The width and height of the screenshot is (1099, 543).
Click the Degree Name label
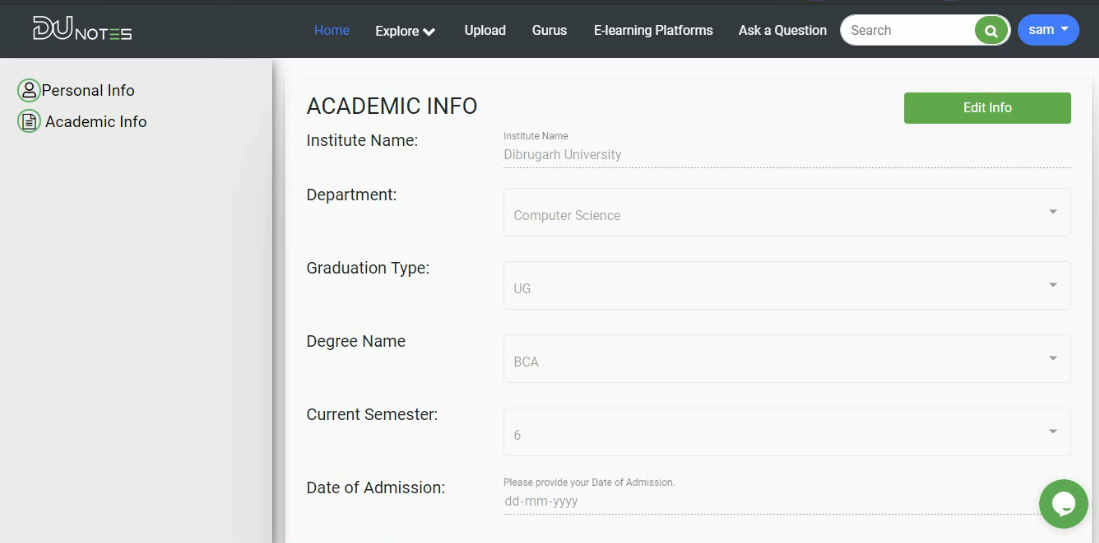(x=356, y=341)
